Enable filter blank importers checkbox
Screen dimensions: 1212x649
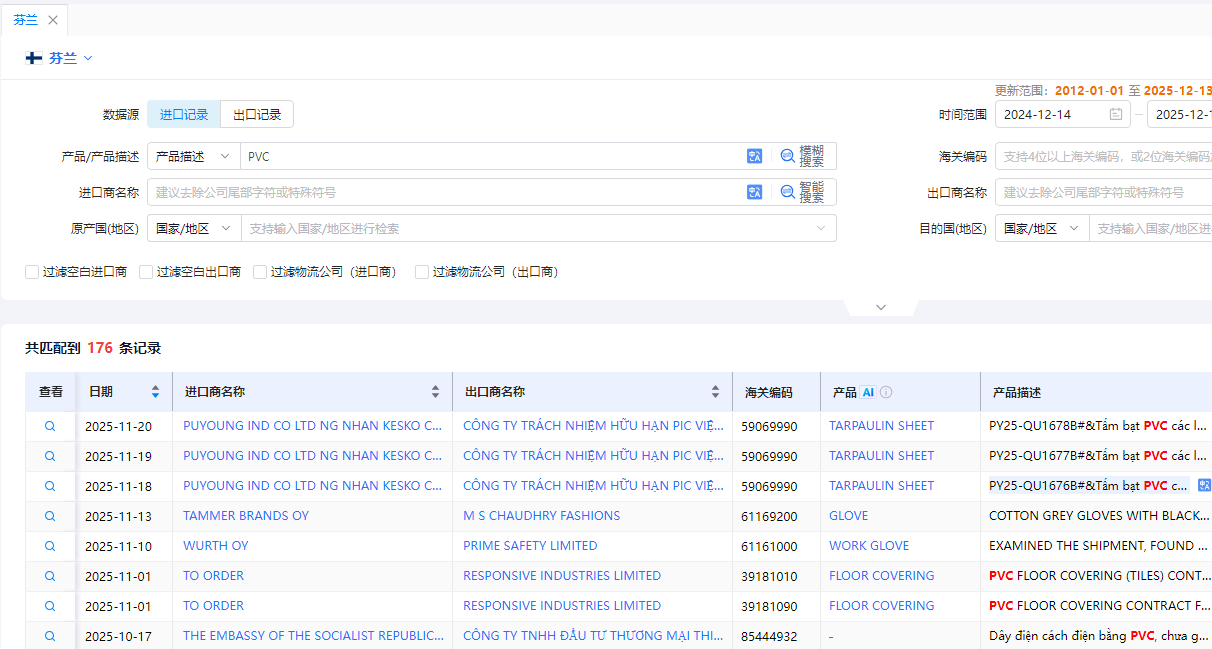tap(32, 272)
